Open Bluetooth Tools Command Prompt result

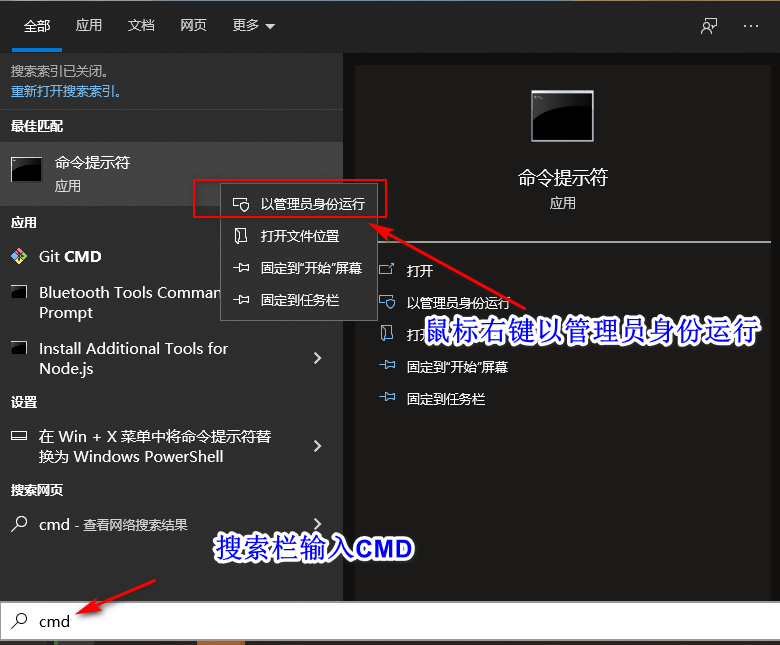click(110, 302)
